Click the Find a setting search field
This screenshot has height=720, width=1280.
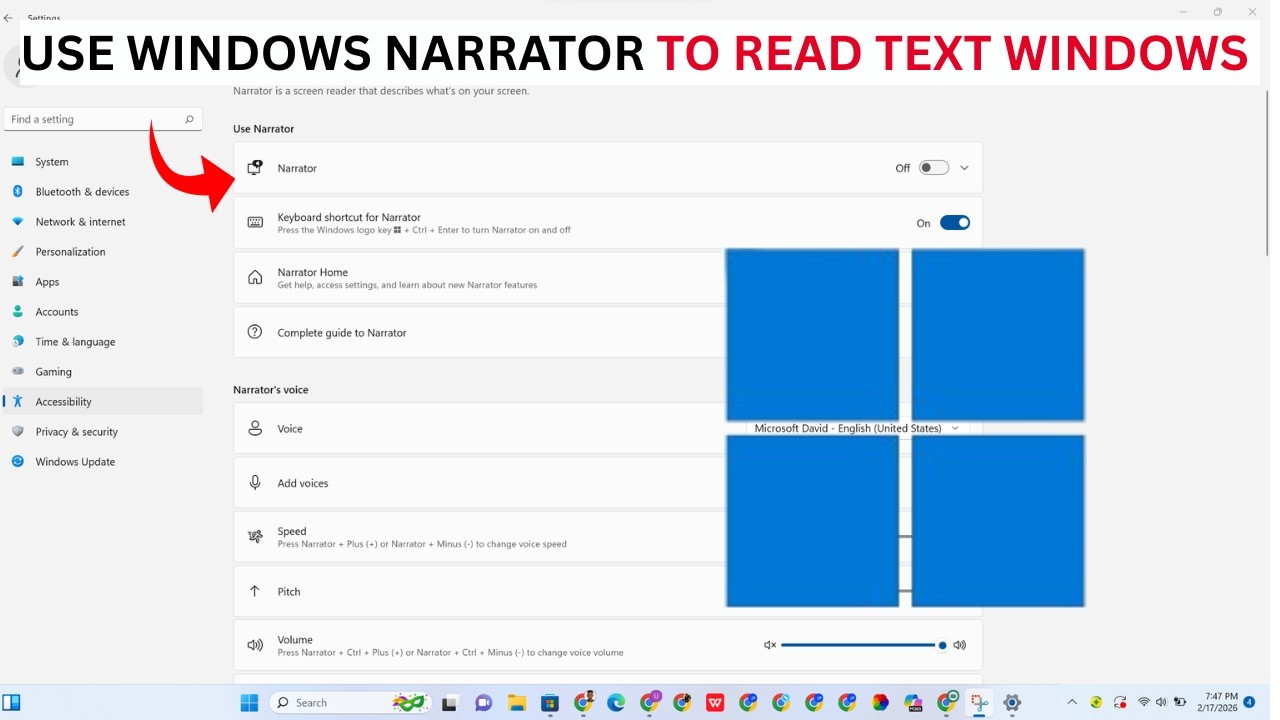(103, 119)
